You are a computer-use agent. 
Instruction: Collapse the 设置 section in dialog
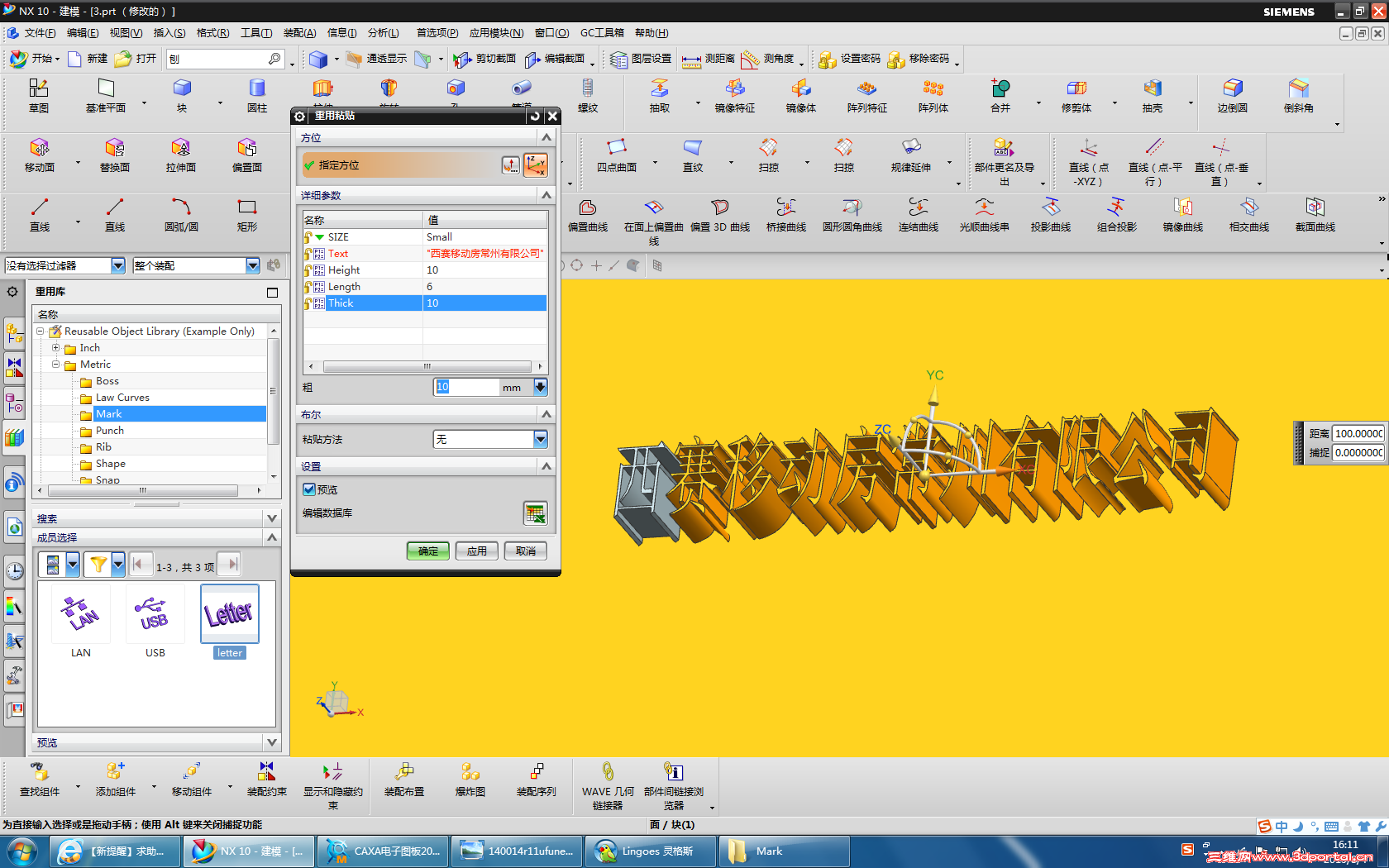547,466
